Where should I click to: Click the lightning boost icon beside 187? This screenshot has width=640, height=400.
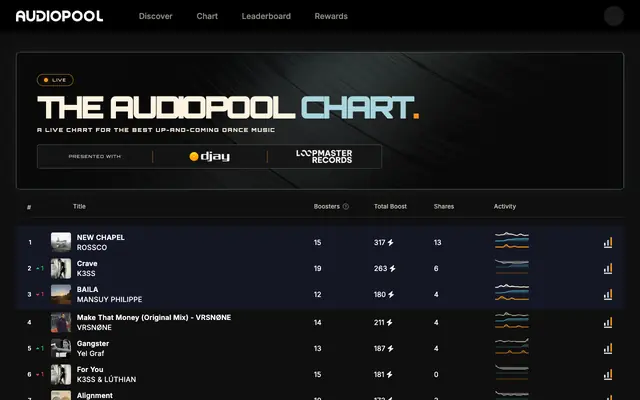pos(391,349)
